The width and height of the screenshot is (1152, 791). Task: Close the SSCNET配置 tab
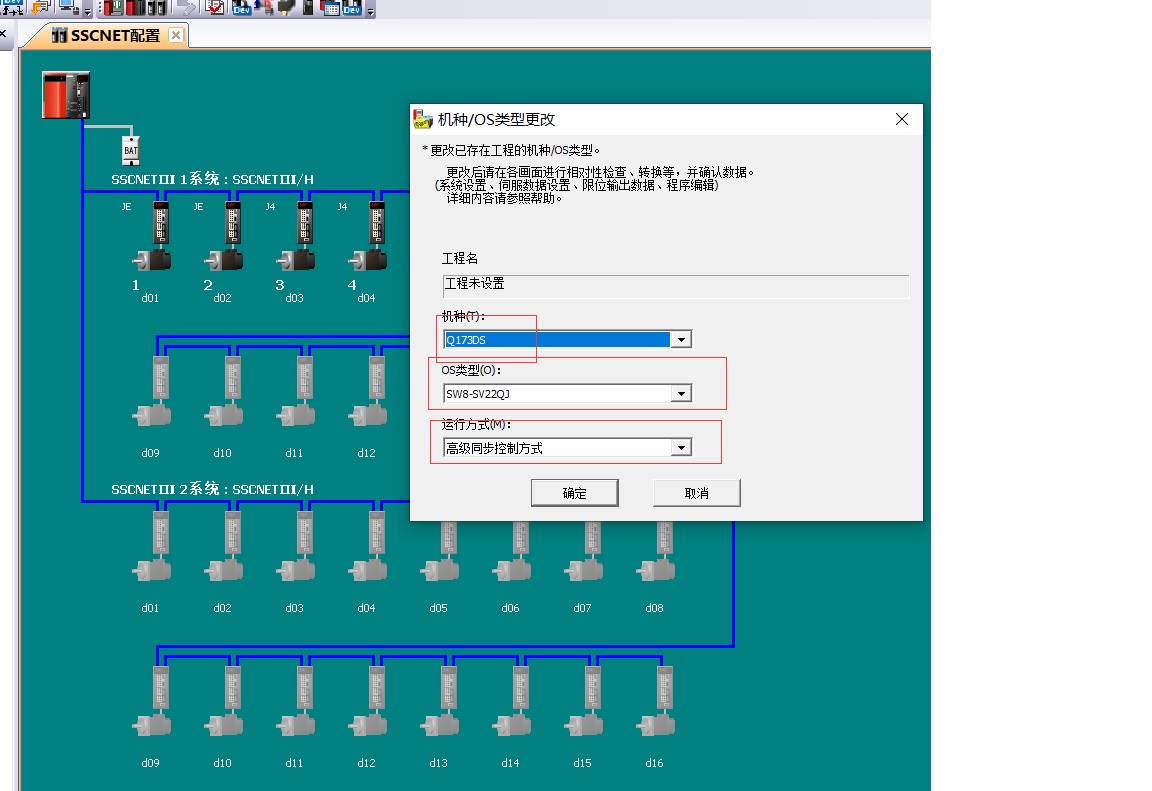coord(176,35)
